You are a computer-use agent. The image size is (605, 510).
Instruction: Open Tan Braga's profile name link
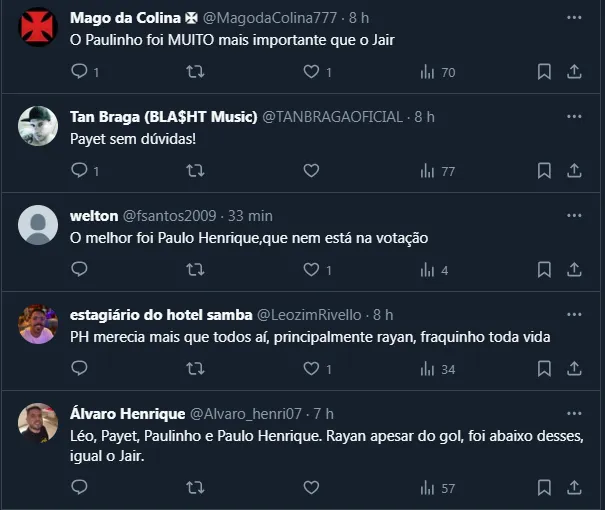tap(164, 117)
